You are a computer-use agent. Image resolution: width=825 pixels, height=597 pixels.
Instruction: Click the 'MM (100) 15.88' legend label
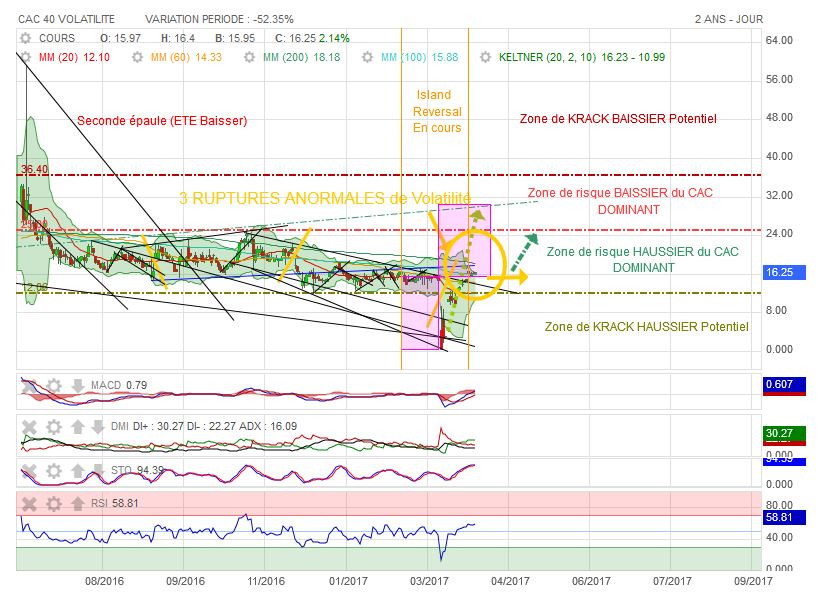tap(419, 57)
